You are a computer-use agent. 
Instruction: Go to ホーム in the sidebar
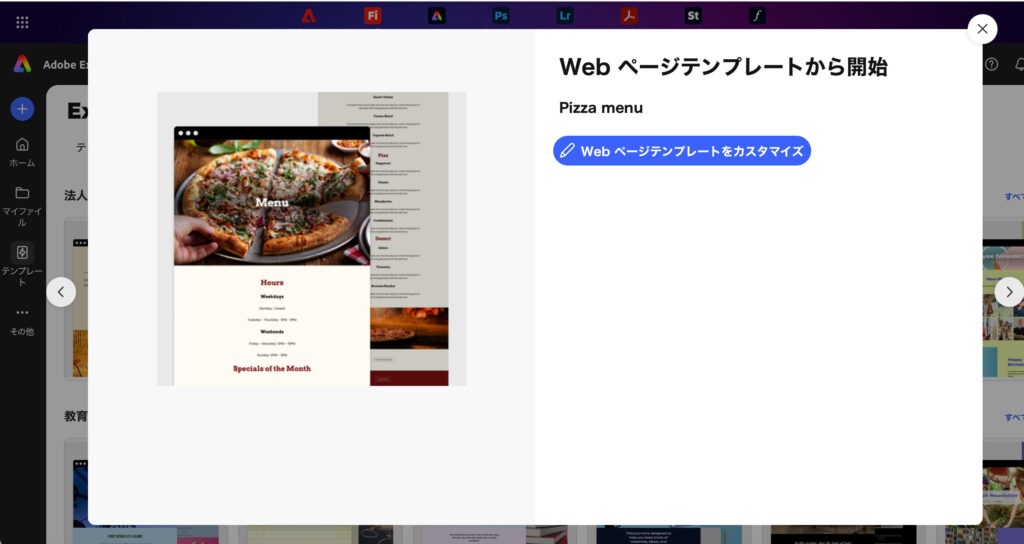pyautogui.click(x=22, y=151)
